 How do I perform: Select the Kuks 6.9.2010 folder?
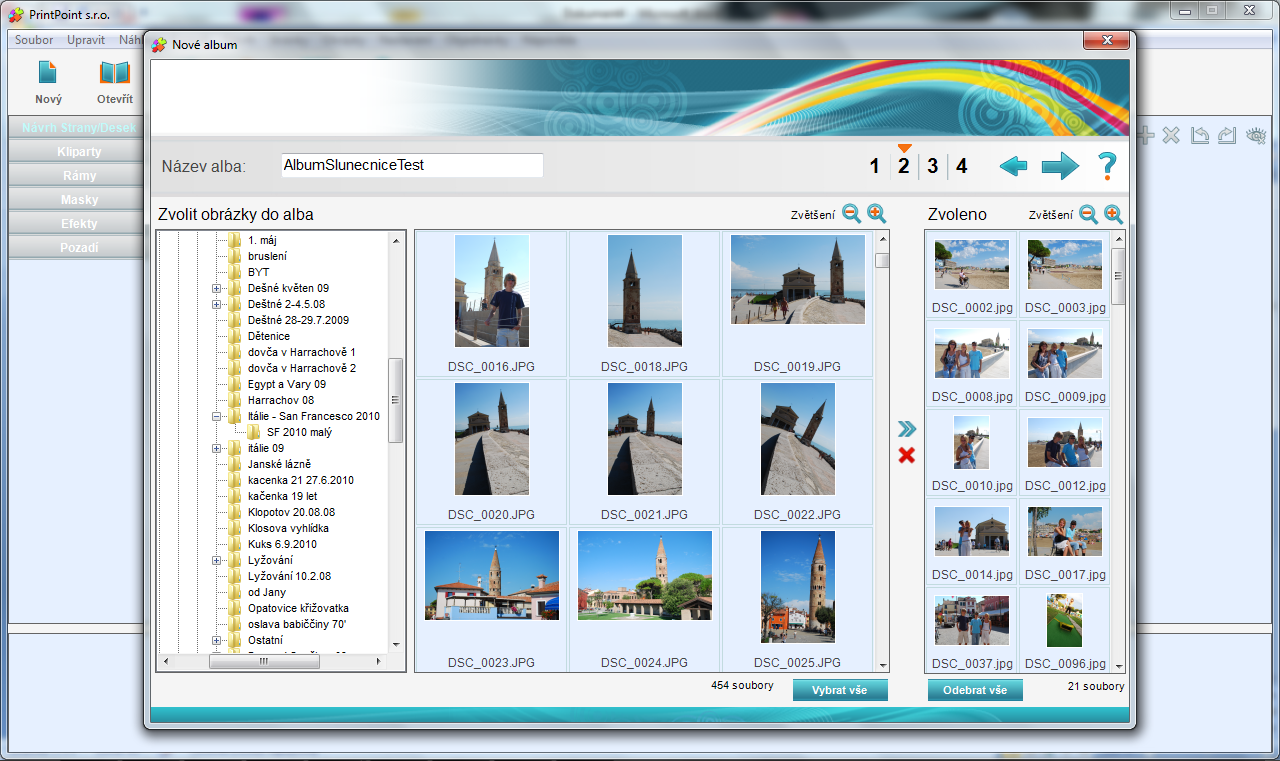click(282, 544)
